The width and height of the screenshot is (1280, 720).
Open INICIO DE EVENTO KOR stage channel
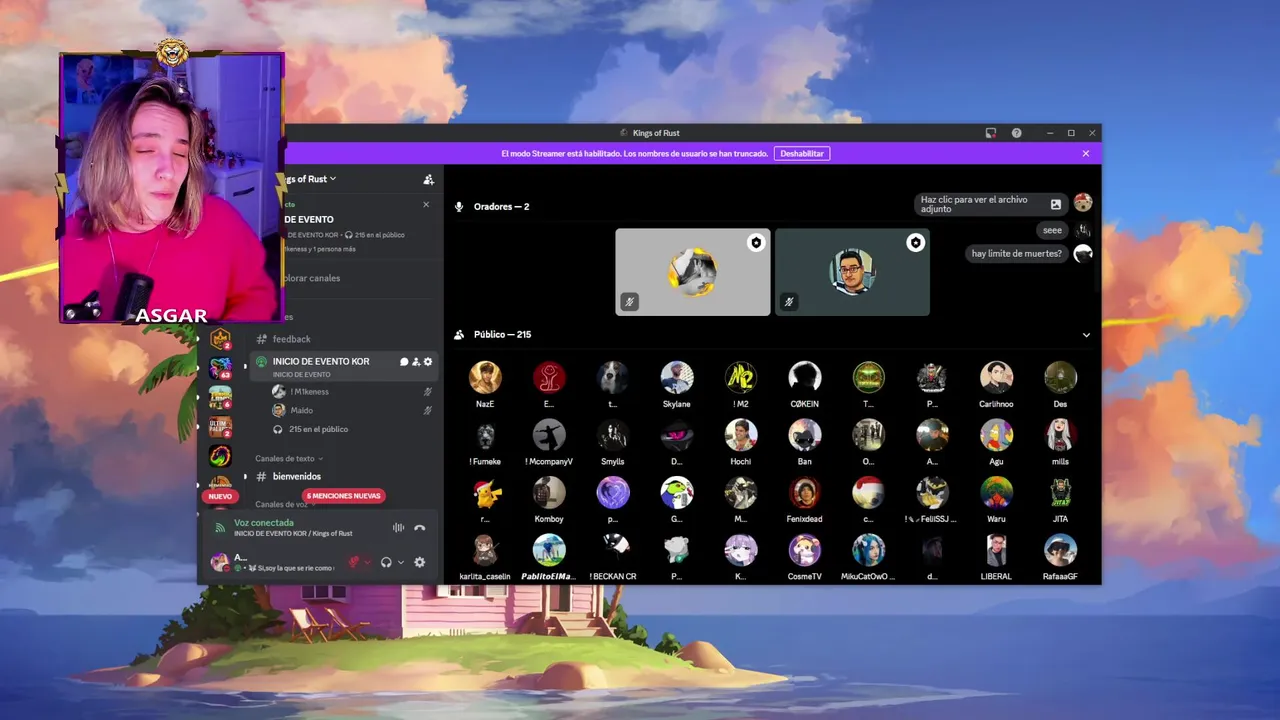(x=343, y=366)
